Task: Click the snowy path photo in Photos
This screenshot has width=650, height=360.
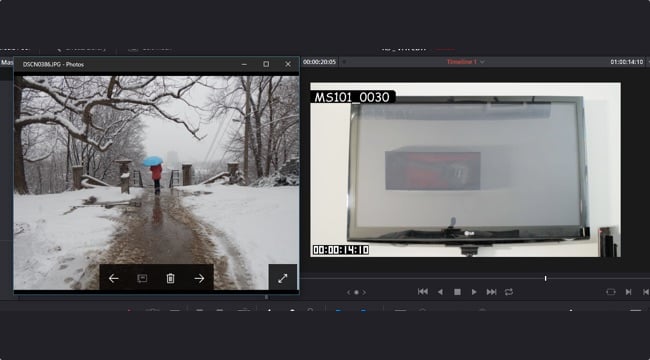Action: (x=156, y=182)
